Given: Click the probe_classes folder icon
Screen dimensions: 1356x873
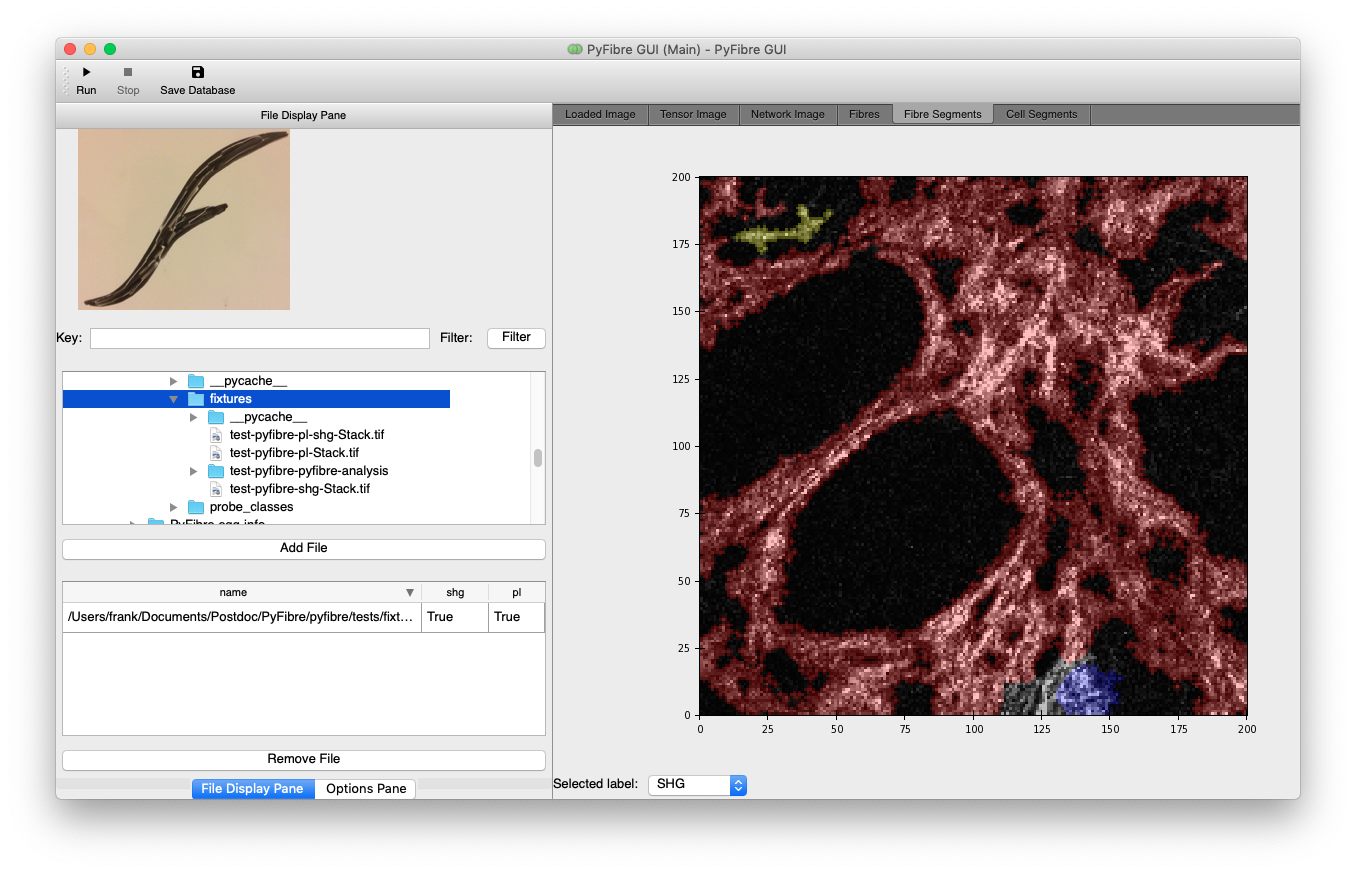Looking at the screenshot, I should pyautogui.click(x=196, y=507).
